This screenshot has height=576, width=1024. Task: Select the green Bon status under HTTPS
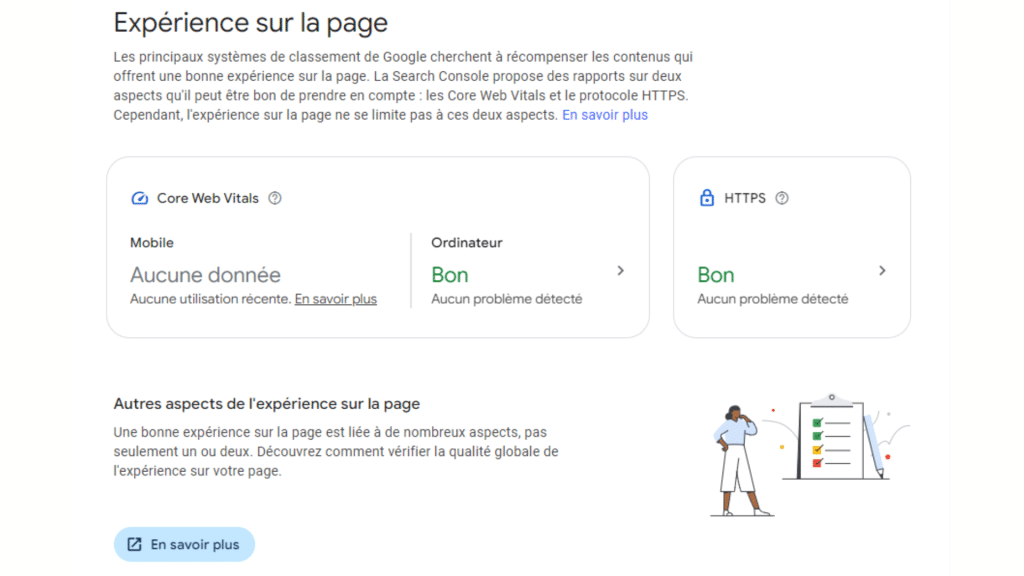click(716, 275)
